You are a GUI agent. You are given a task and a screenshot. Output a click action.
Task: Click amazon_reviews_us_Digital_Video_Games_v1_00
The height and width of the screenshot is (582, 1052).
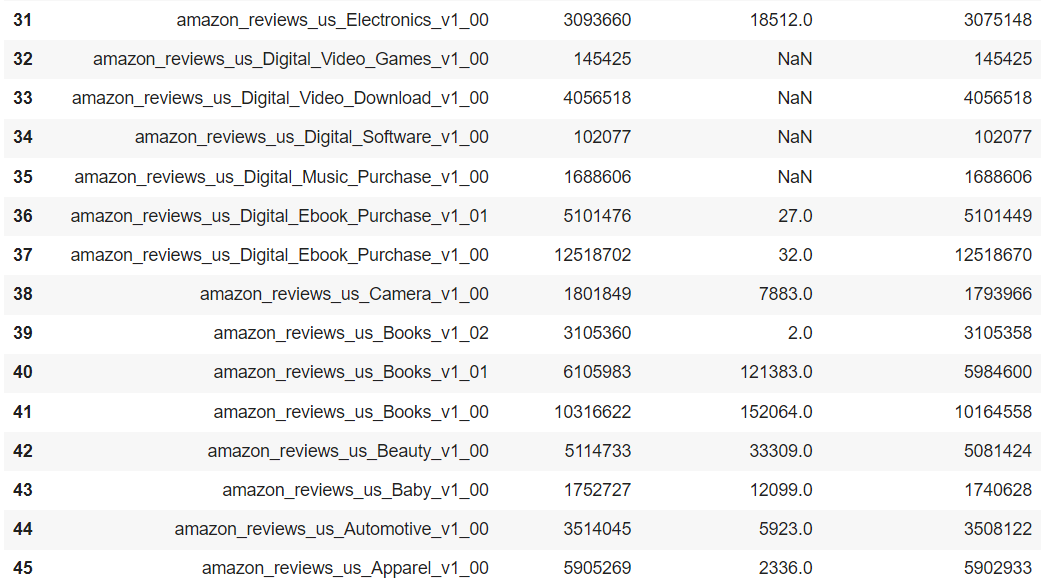291,59
